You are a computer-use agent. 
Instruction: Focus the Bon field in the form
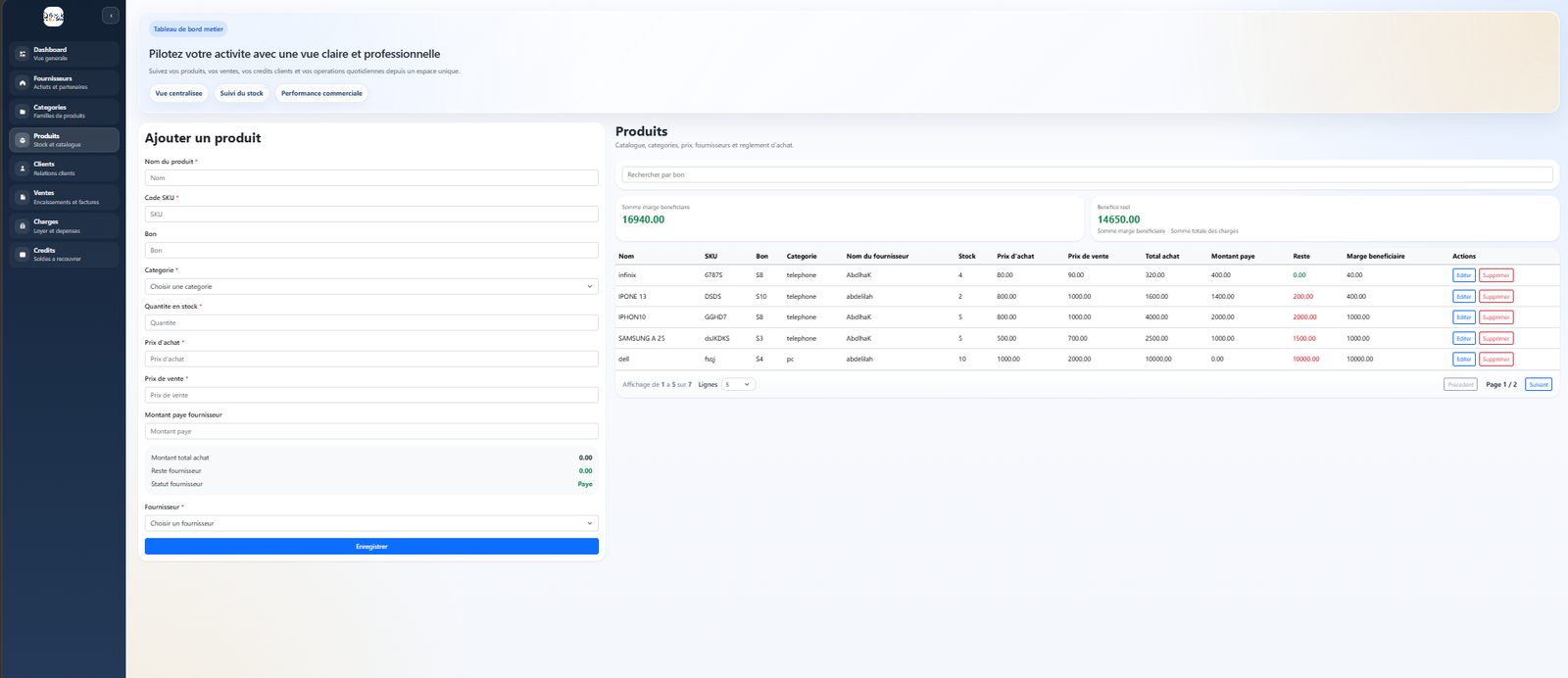[x=371, y=251]
